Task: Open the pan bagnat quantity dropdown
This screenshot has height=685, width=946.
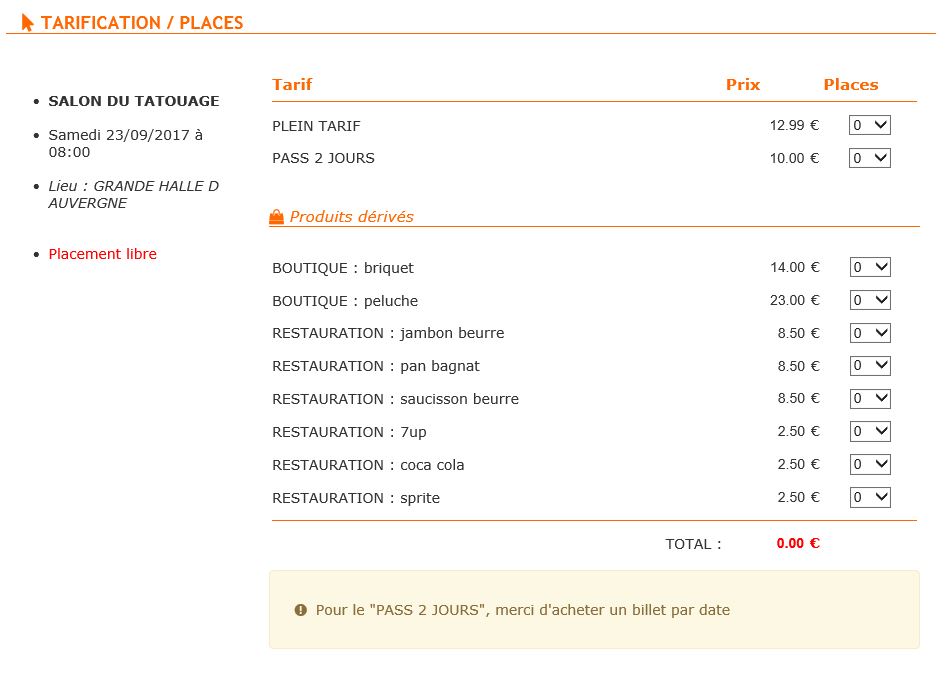Action: click(870, 366)
